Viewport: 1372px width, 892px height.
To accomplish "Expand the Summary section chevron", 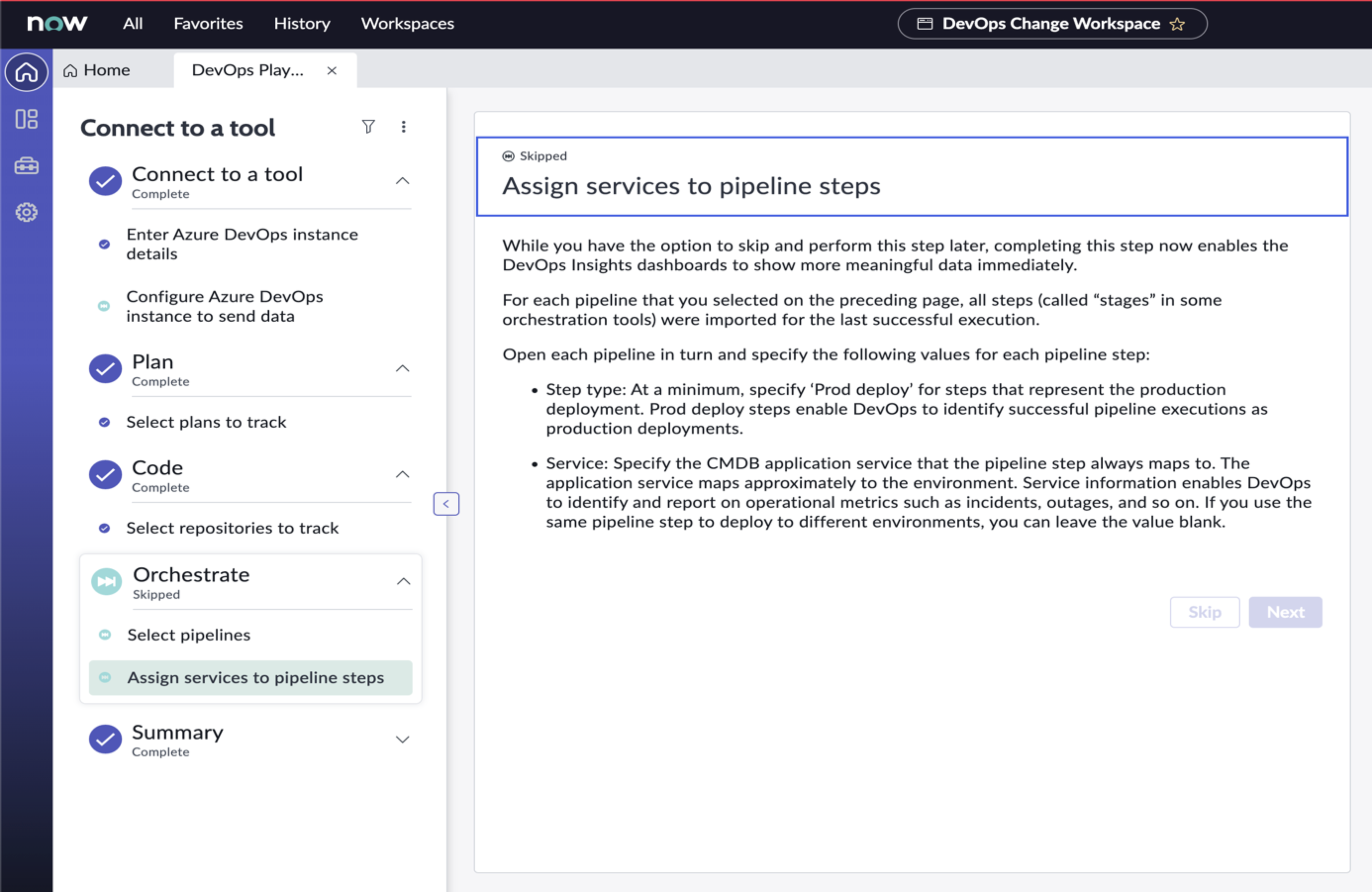I will coord(402,739).
